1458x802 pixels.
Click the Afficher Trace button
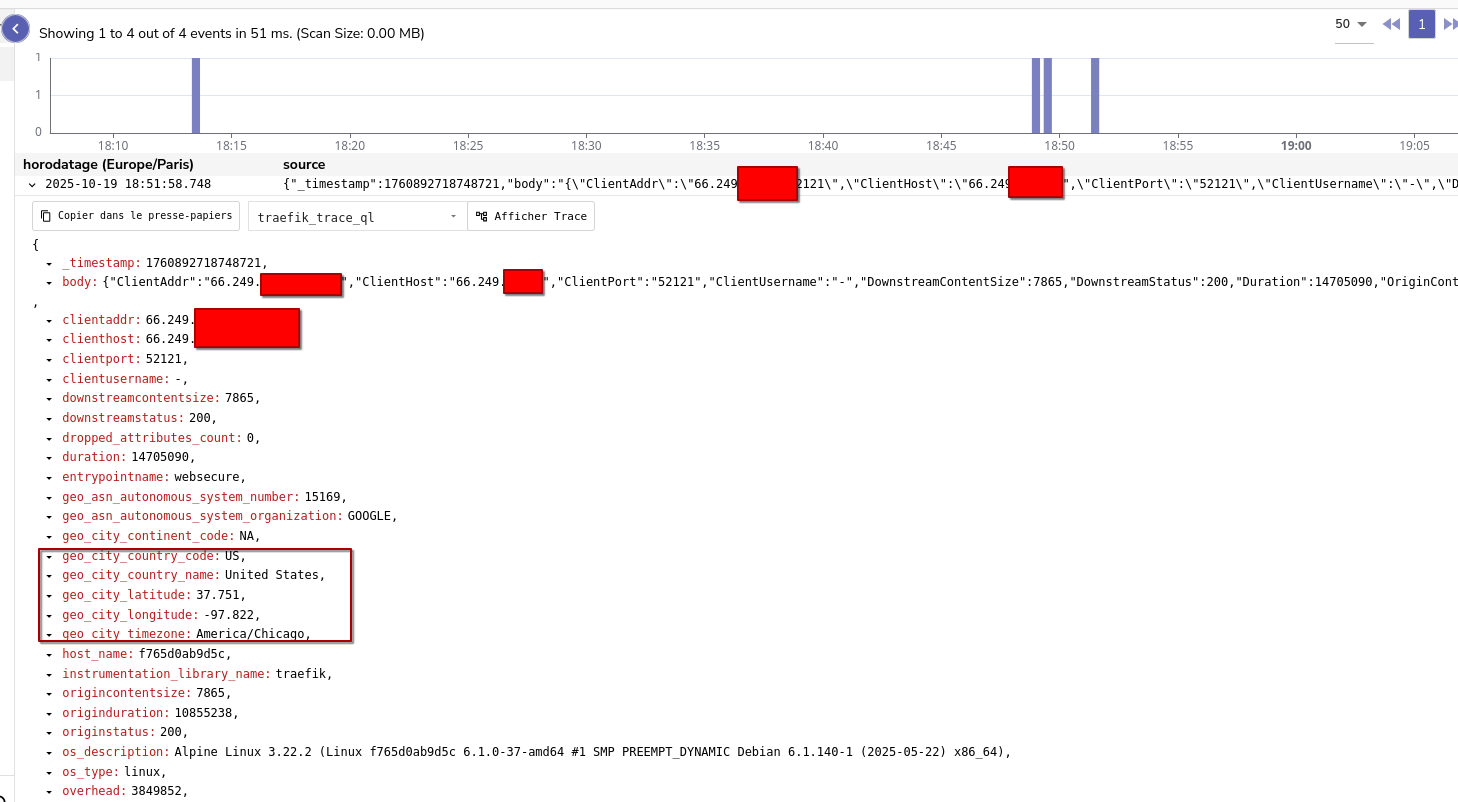tap(531, 217)
